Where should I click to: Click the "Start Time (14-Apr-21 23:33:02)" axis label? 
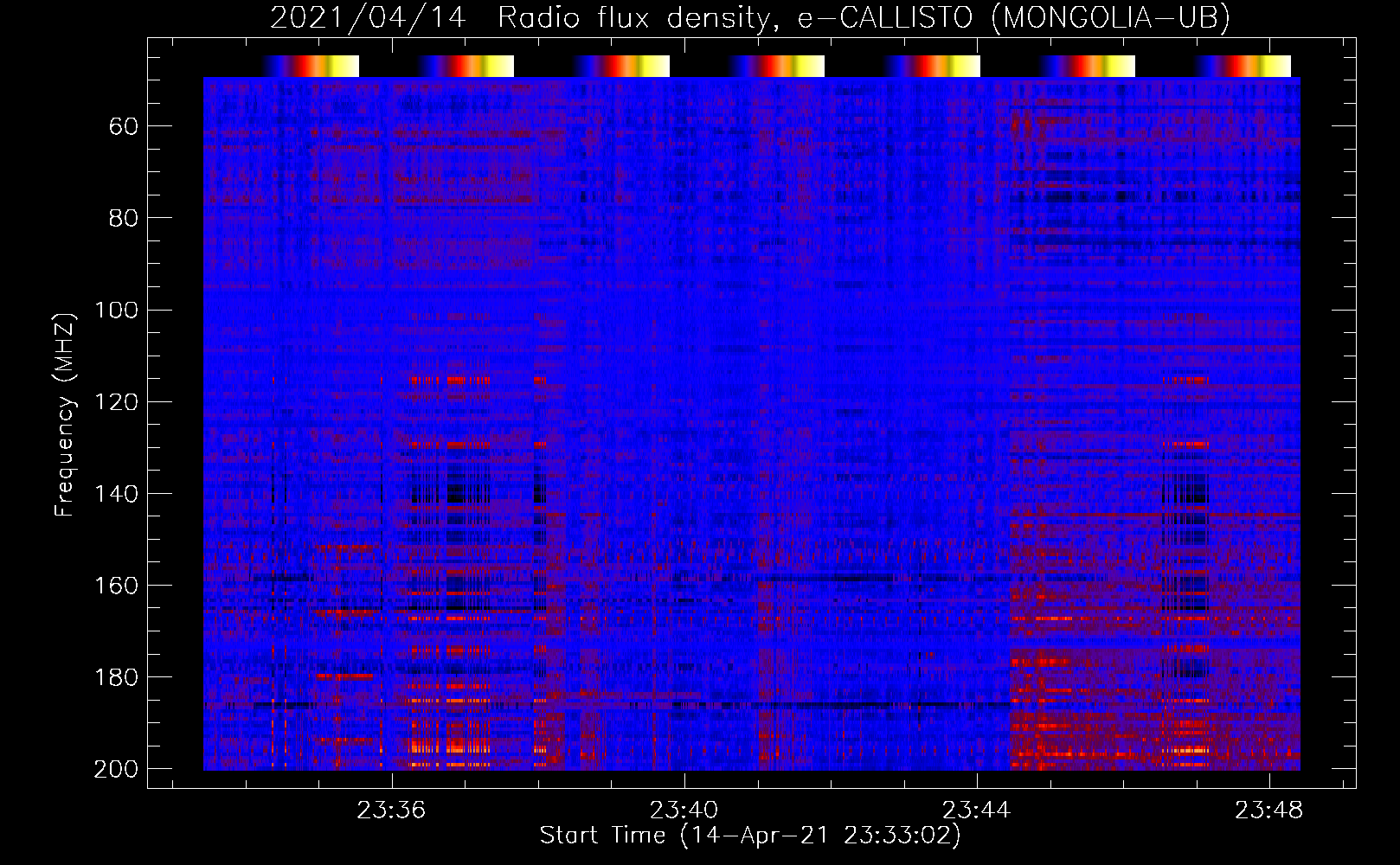coord(750,836)
